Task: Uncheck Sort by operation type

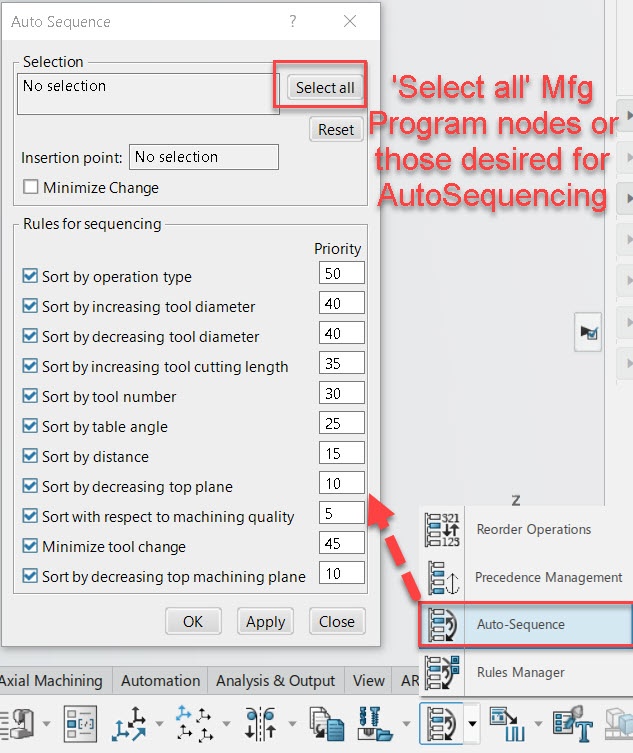Action: tap(30, 276)
